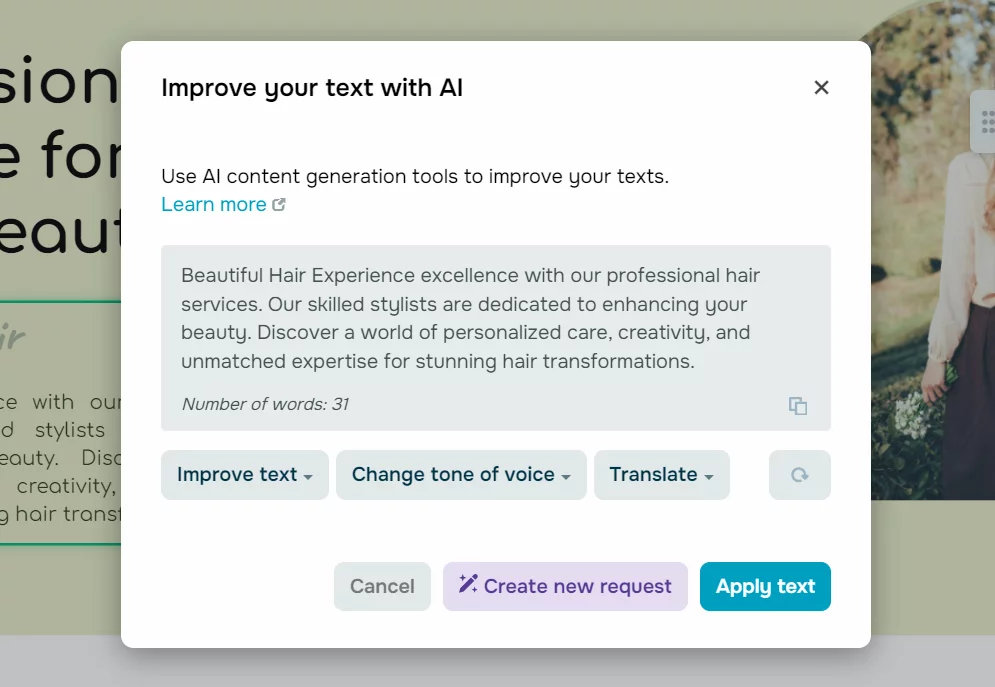Copy the generated text with the copy icon
995x687 pixels.
[797, 405]
